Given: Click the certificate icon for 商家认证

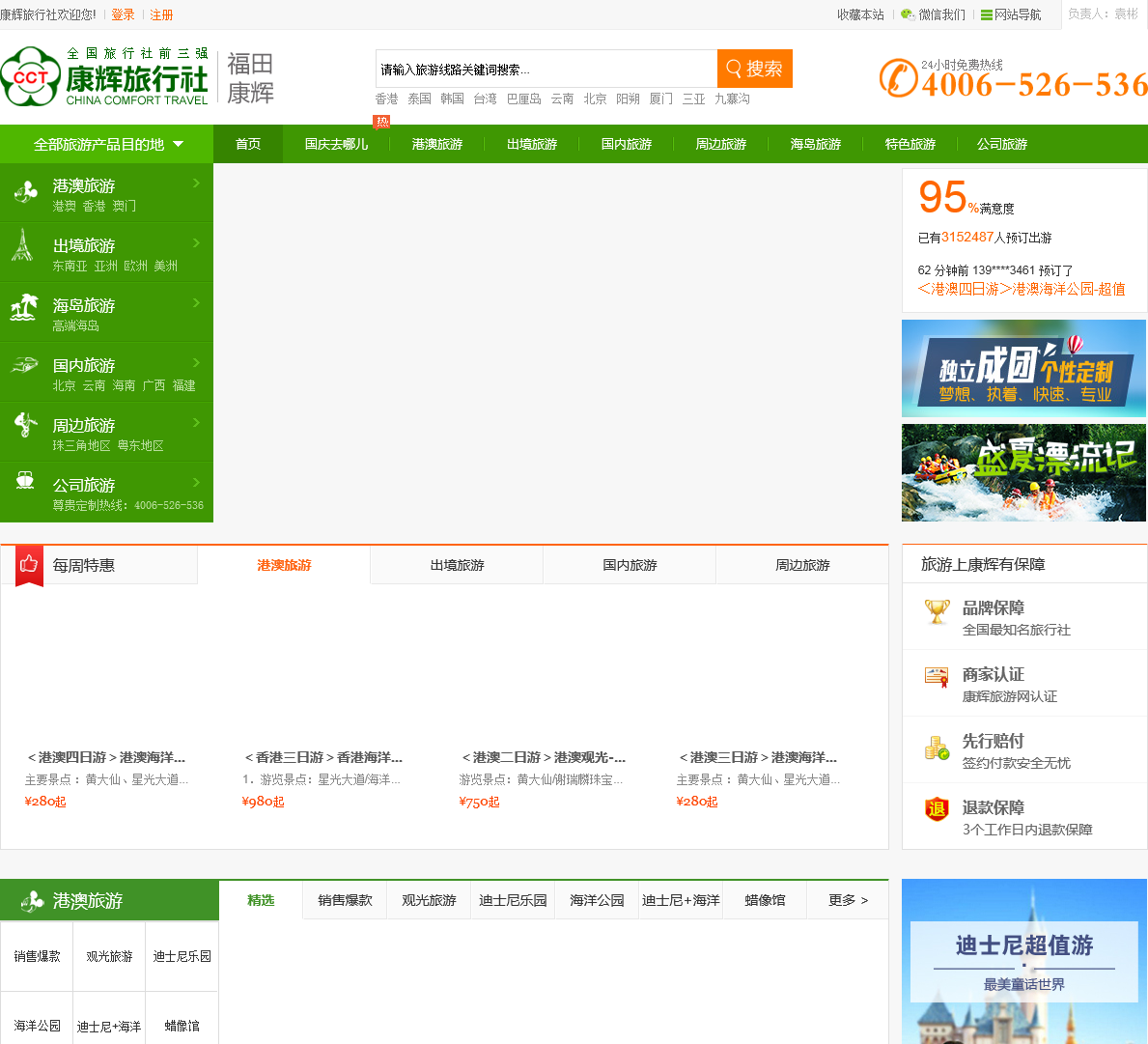Looking at the screenshot, I should coord(938,676).
